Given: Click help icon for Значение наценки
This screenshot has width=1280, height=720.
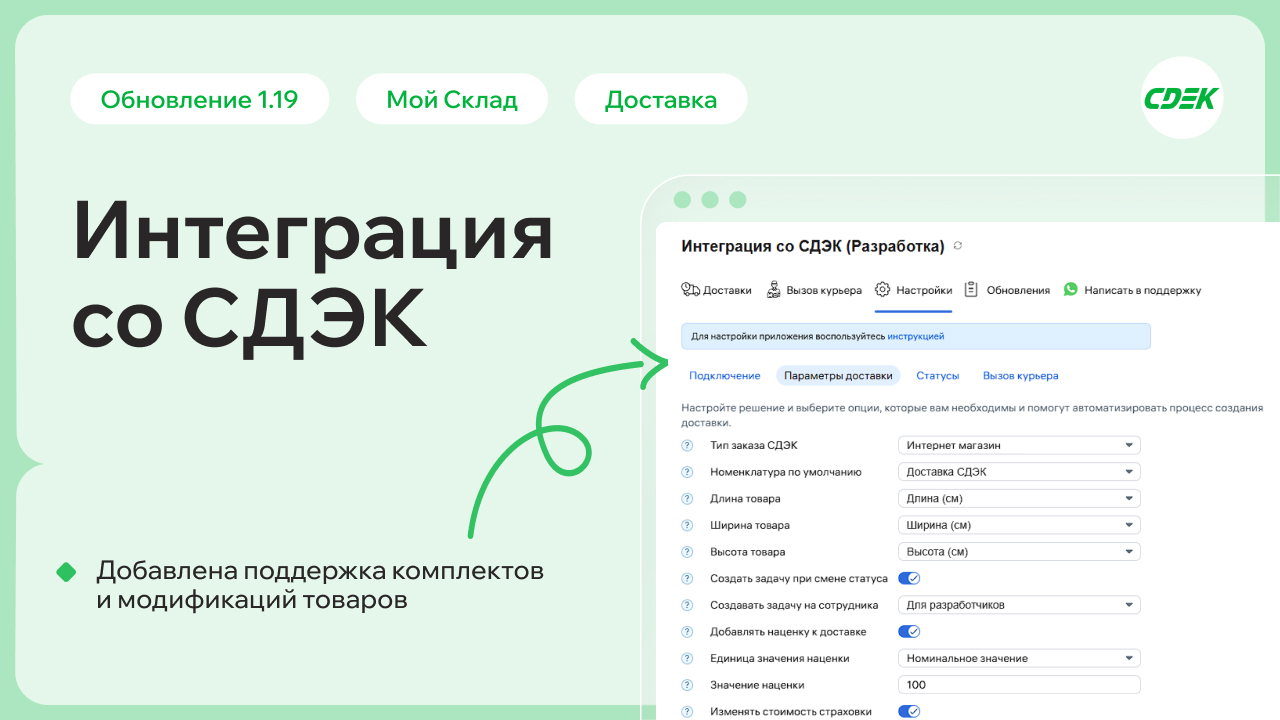Looking at the screenshot, I should click(687, 685).
